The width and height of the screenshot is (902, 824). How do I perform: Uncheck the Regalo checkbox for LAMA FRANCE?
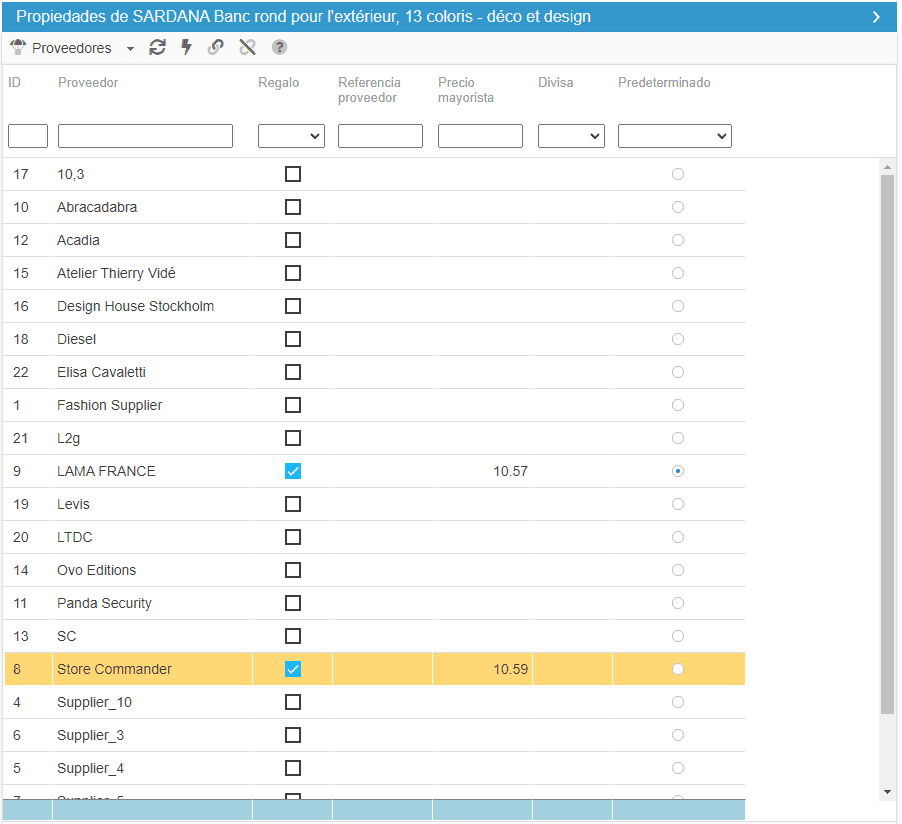[293, 471]
